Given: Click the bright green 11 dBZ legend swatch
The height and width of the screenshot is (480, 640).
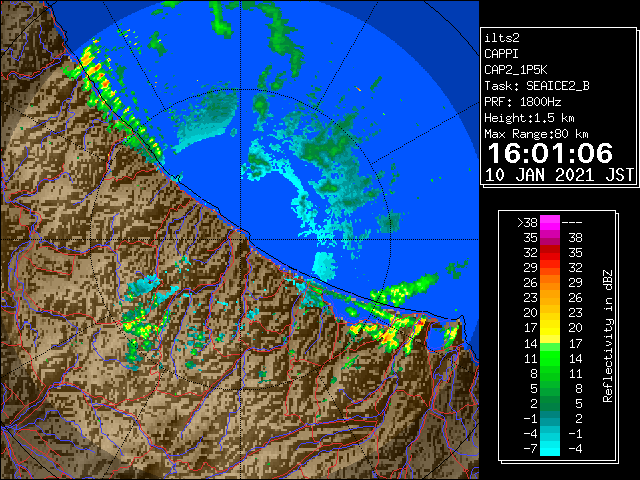Looking at the screenshot, I should (x=550, y=358).
